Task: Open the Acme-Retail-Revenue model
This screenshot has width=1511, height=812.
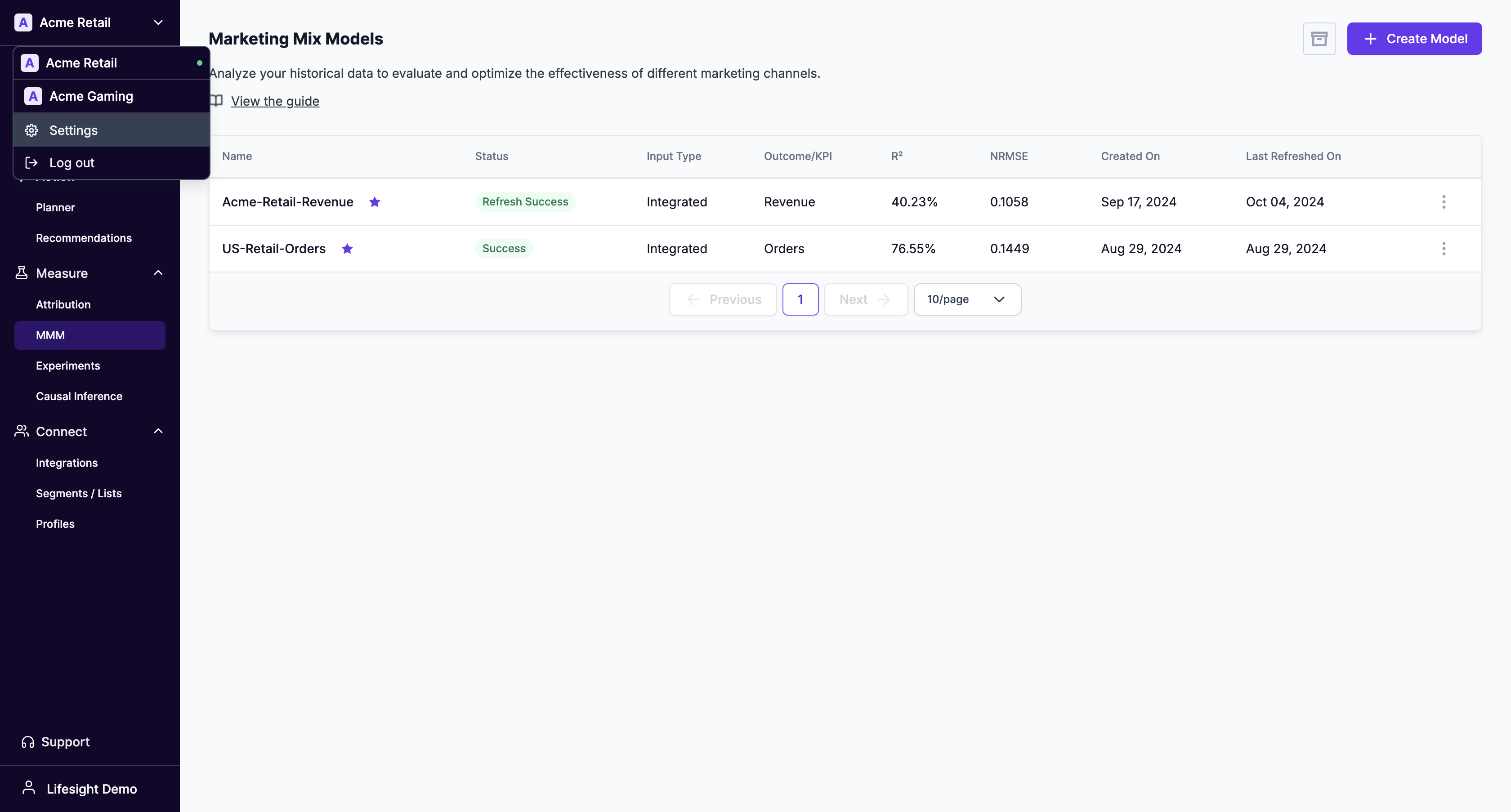Action: [x=287, y=202]
